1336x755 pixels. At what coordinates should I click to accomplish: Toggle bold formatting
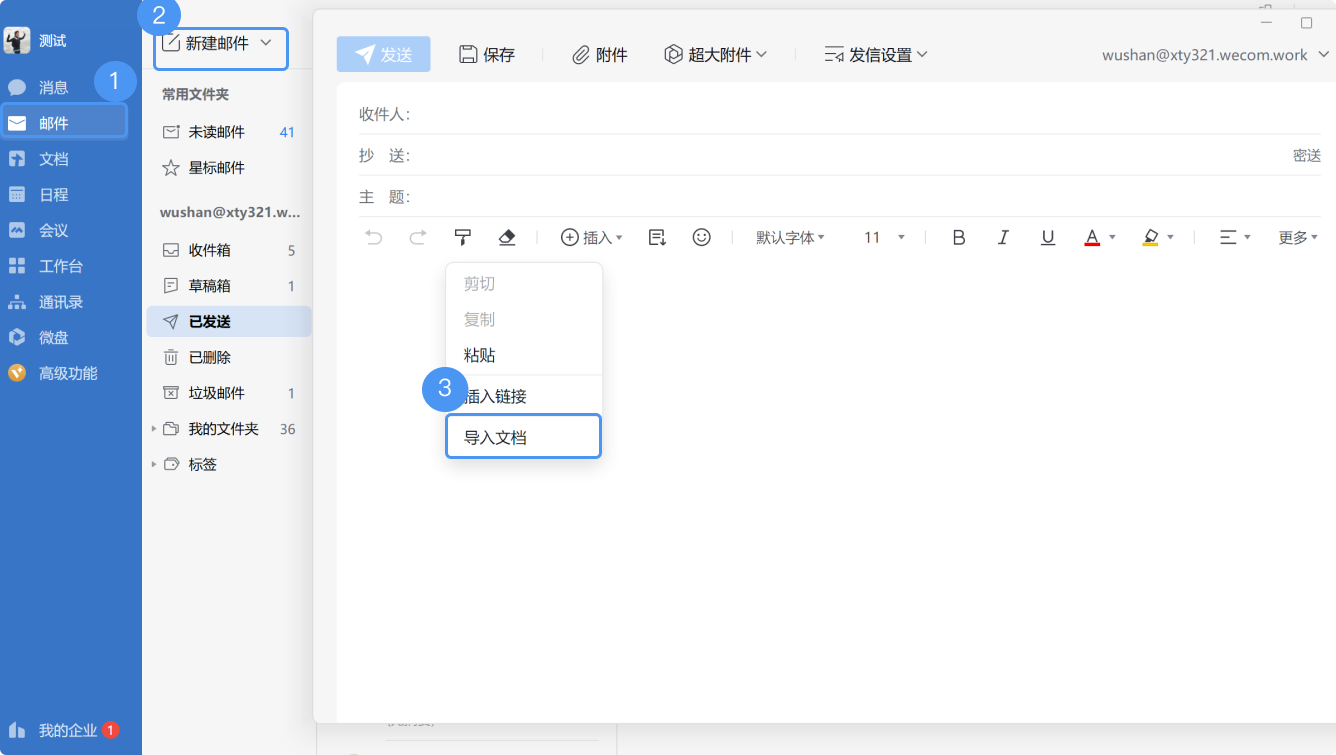958,237
